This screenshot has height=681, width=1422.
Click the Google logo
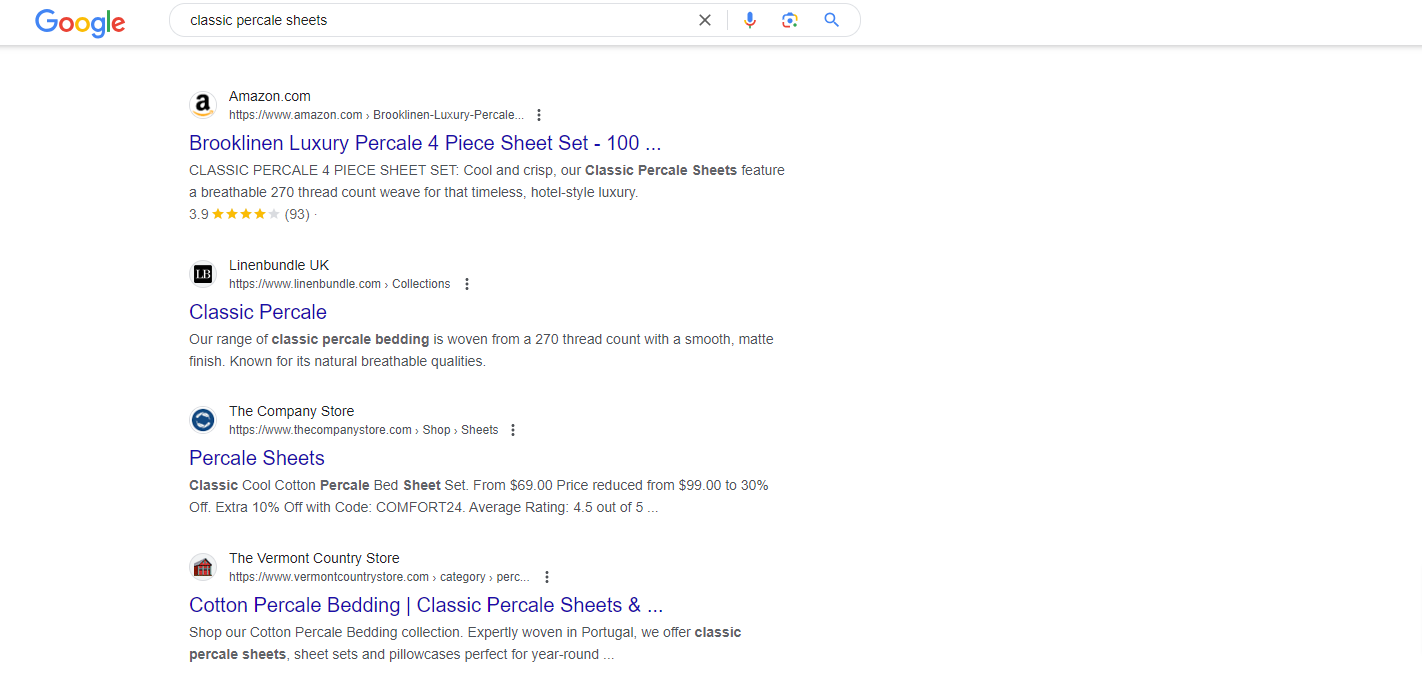tap(80, 22)
